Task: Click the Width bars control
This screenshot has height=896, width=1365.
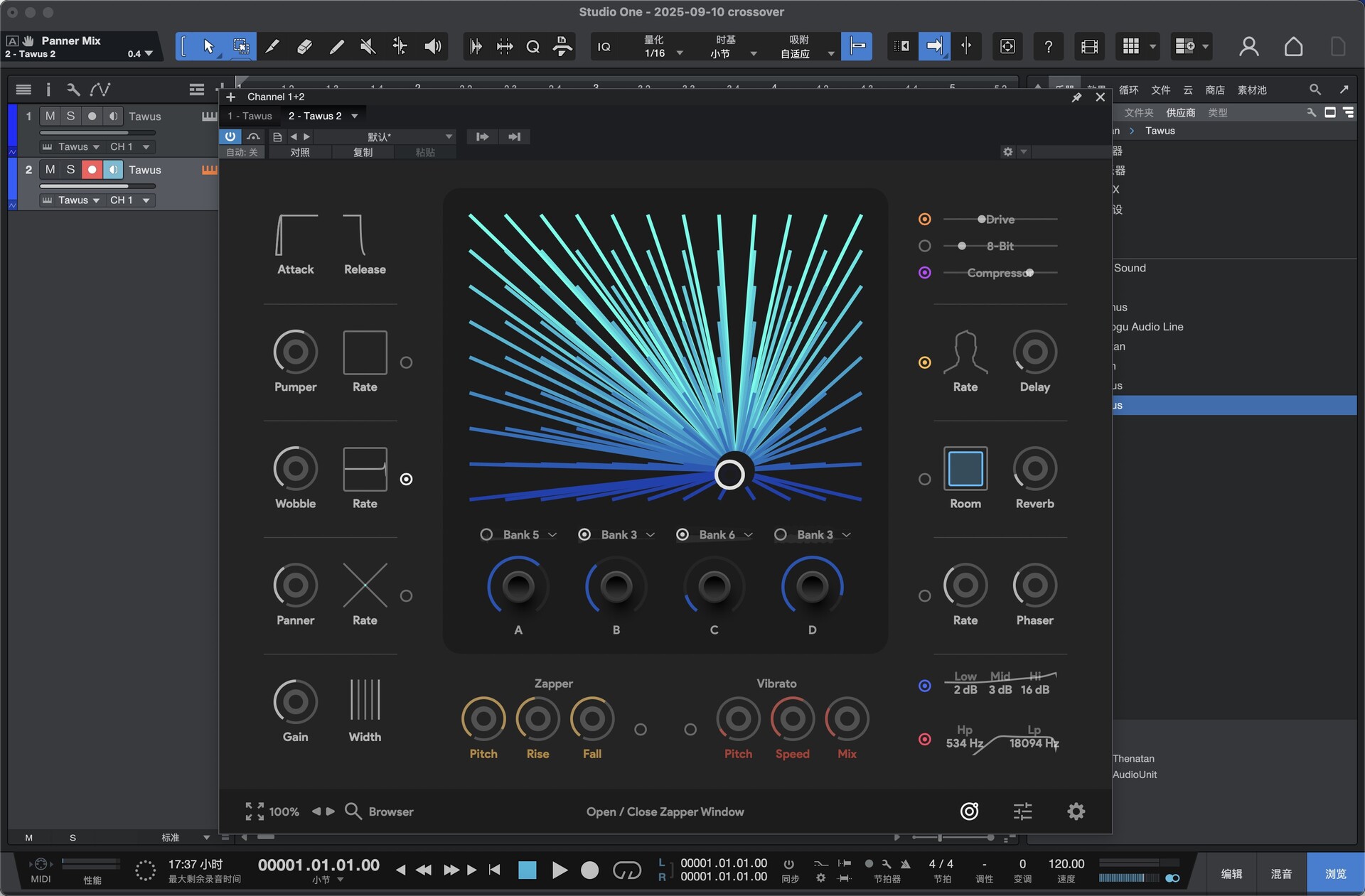Action: pos(365,700)
